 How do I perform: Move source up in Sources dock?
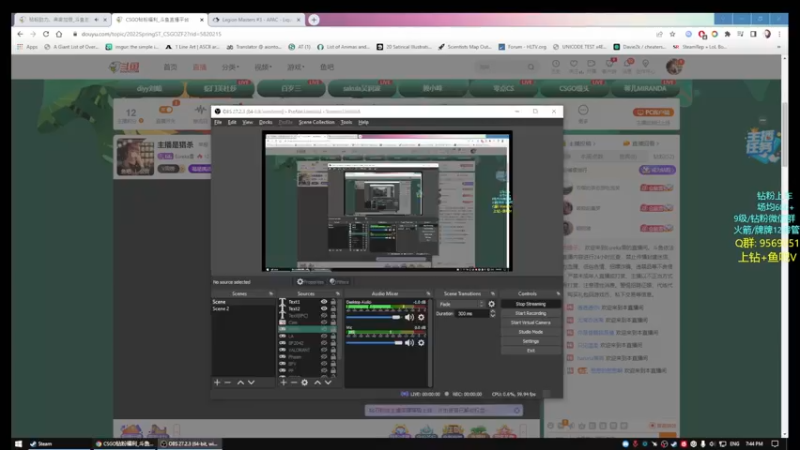317,382
